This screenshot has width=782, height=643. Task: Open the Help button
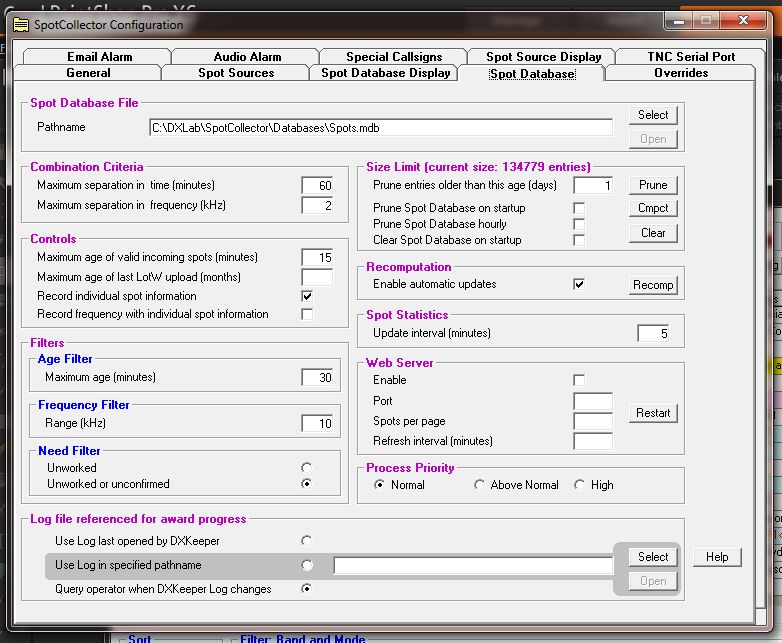pos(717,557)
